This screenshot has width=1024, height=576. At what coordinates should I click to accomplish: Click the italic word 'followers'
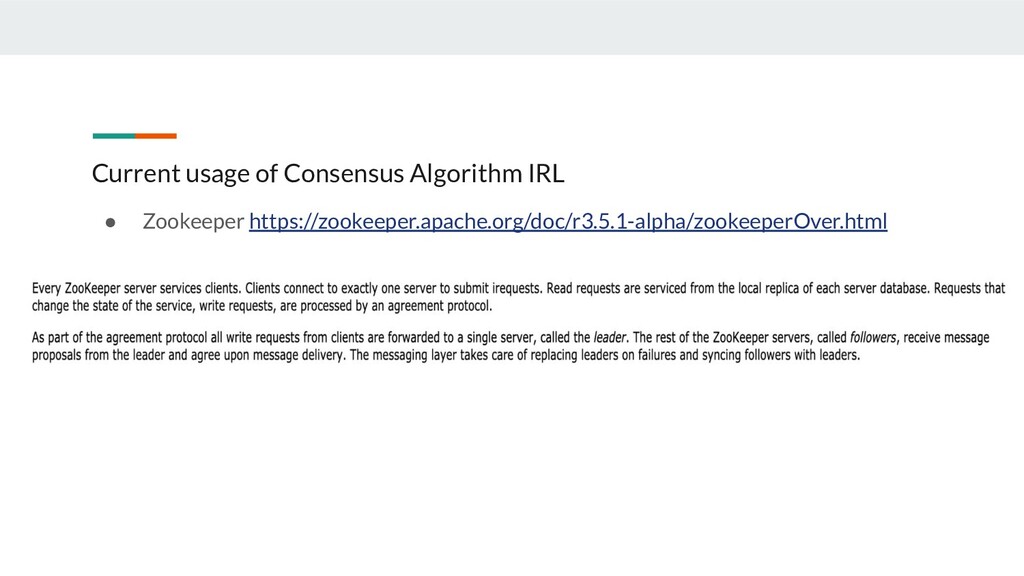click(873, 338)
